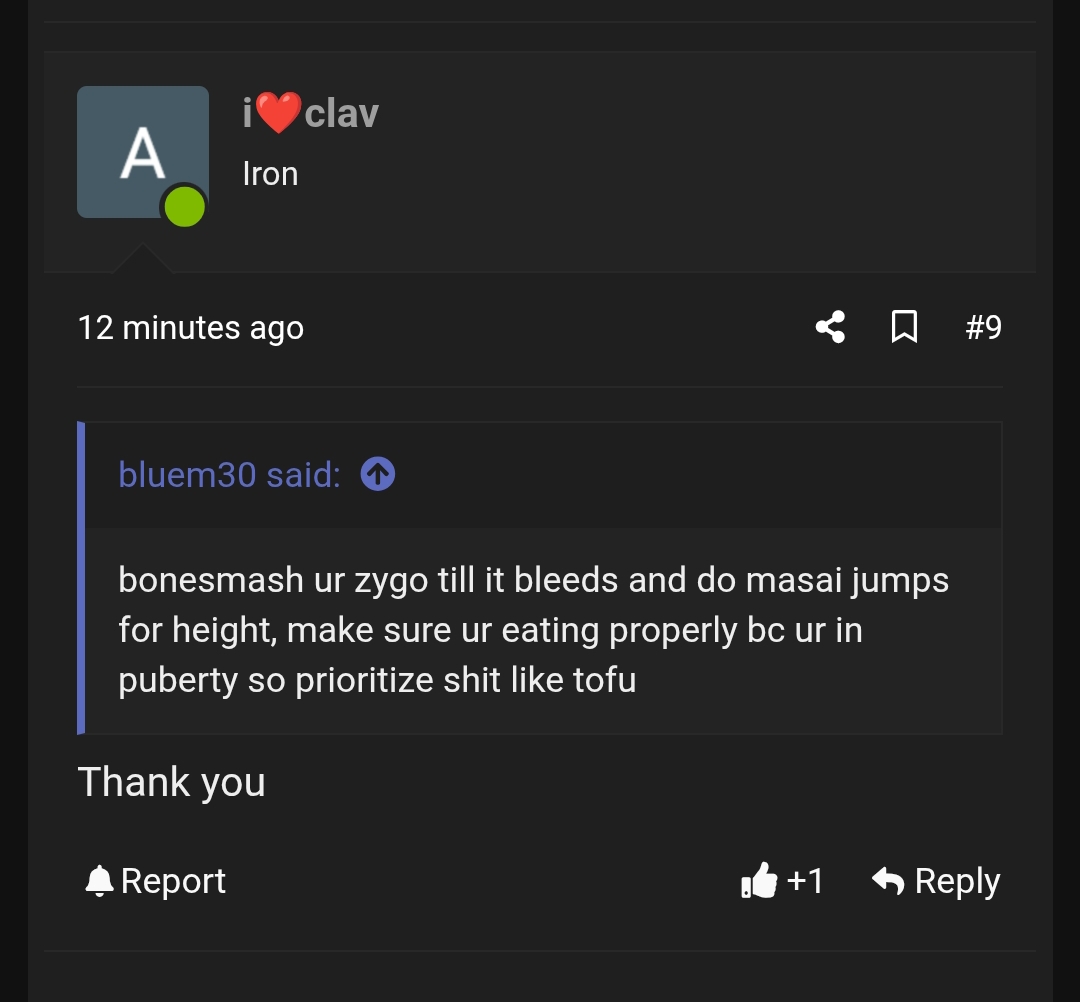Toggle the bookmark on this post
1080x1002 pixels.
coord(905,327)
